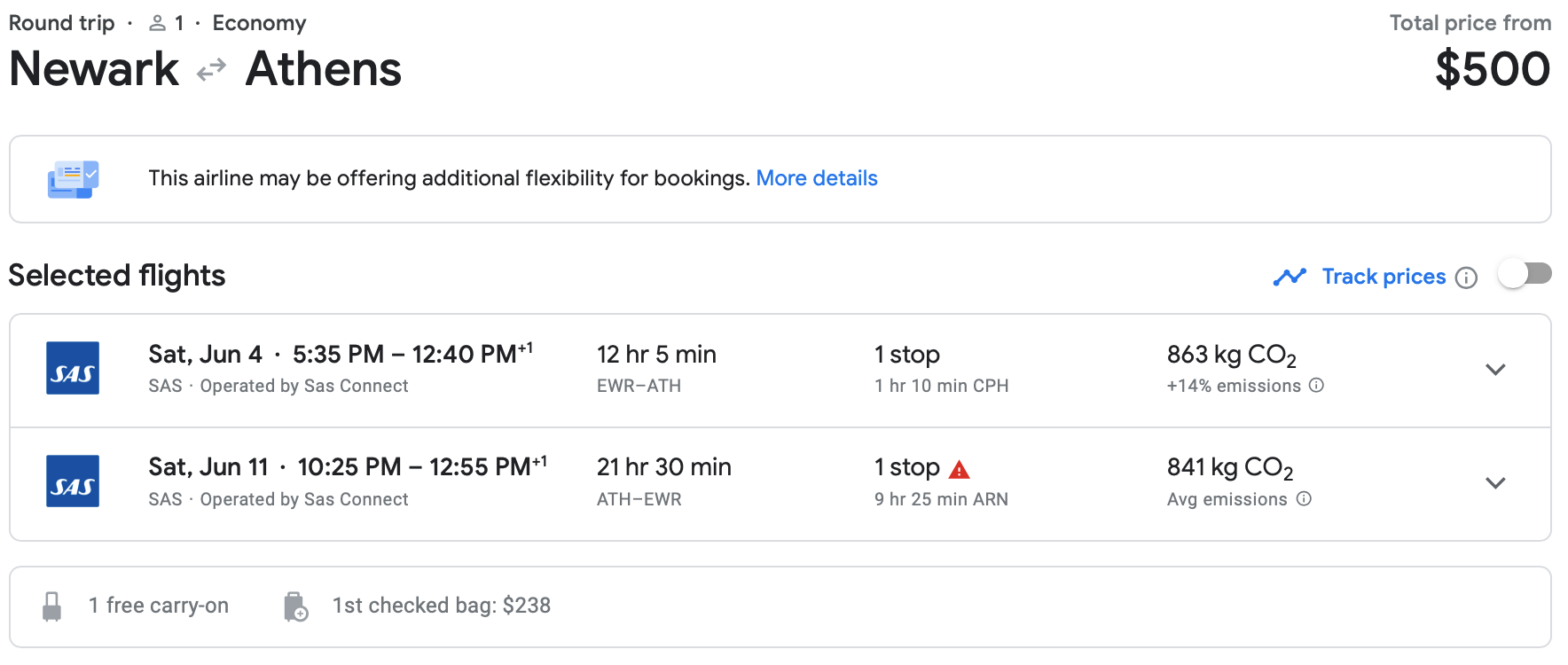The width and height of the screenshot is (1568, 665).
Task: Click the SAS logo on Jun 11 flight
Action: (73, 481)
